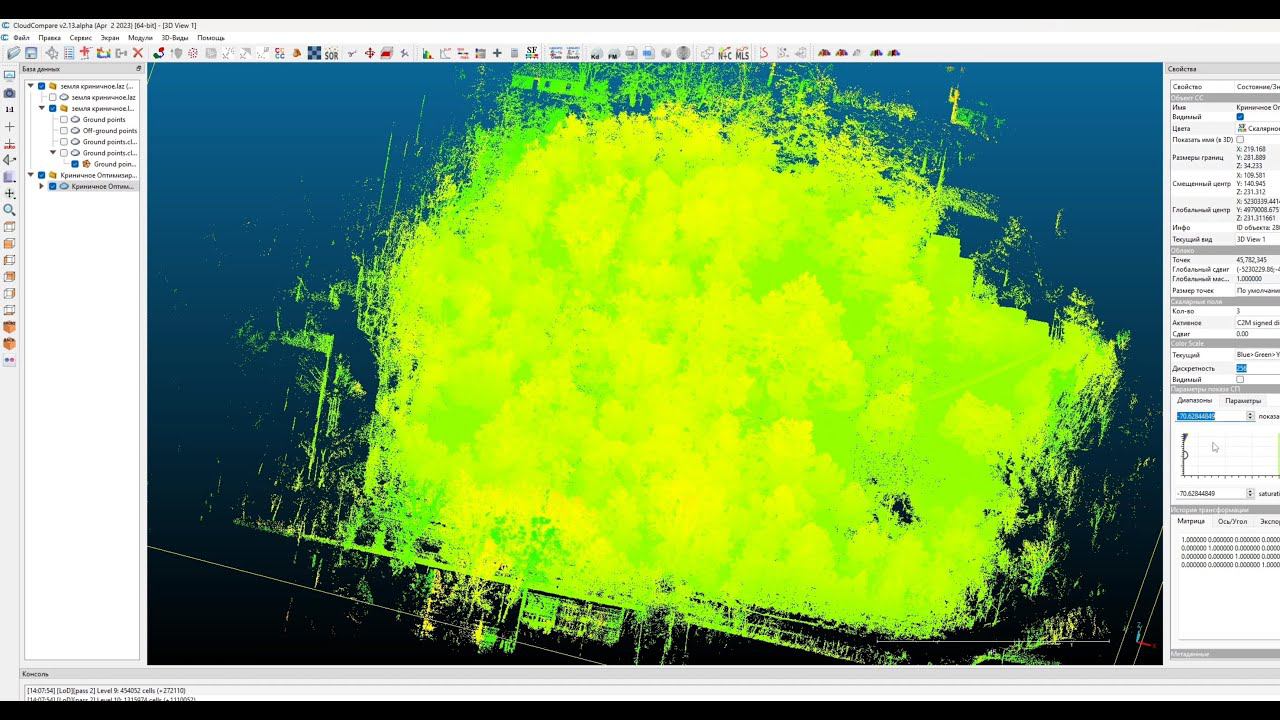Click the camera snapshot icon in left sidebar
The height and width of the screenshot is (720, 1280).
tap(9, 92)
